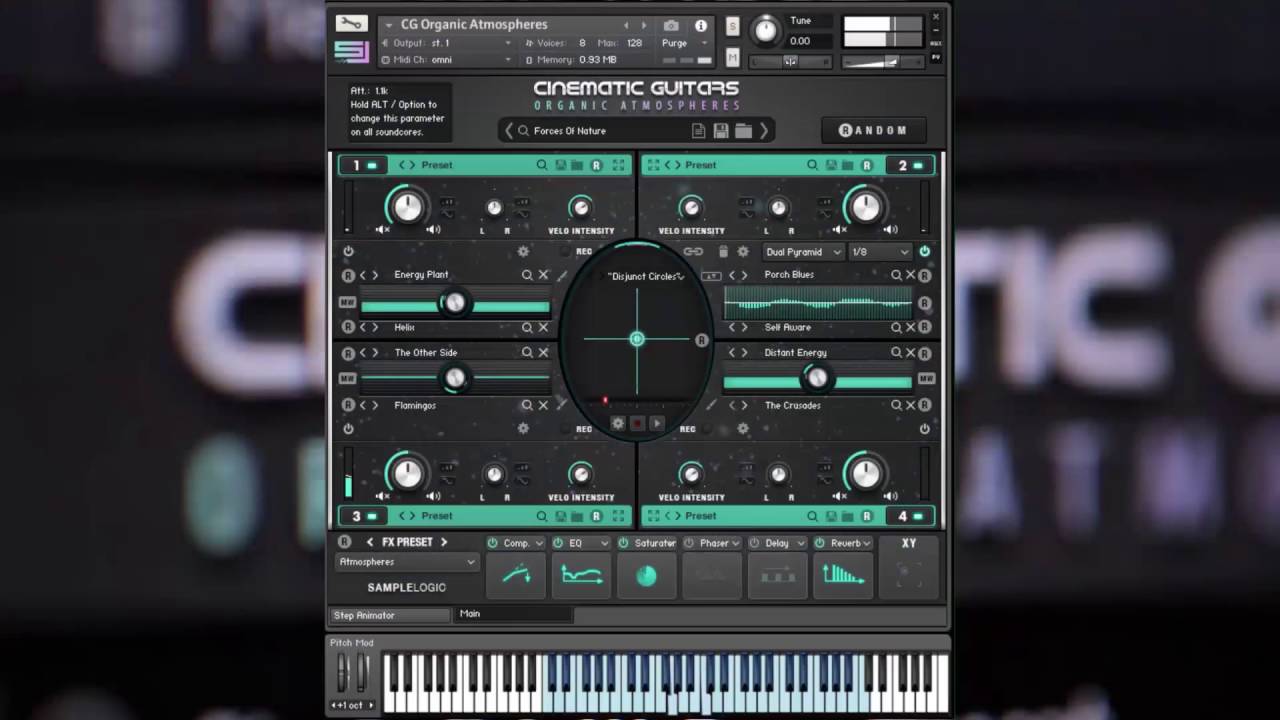Select the Step Animator tab
Viewport: 1280px width, 720px height.
point(391,615)
